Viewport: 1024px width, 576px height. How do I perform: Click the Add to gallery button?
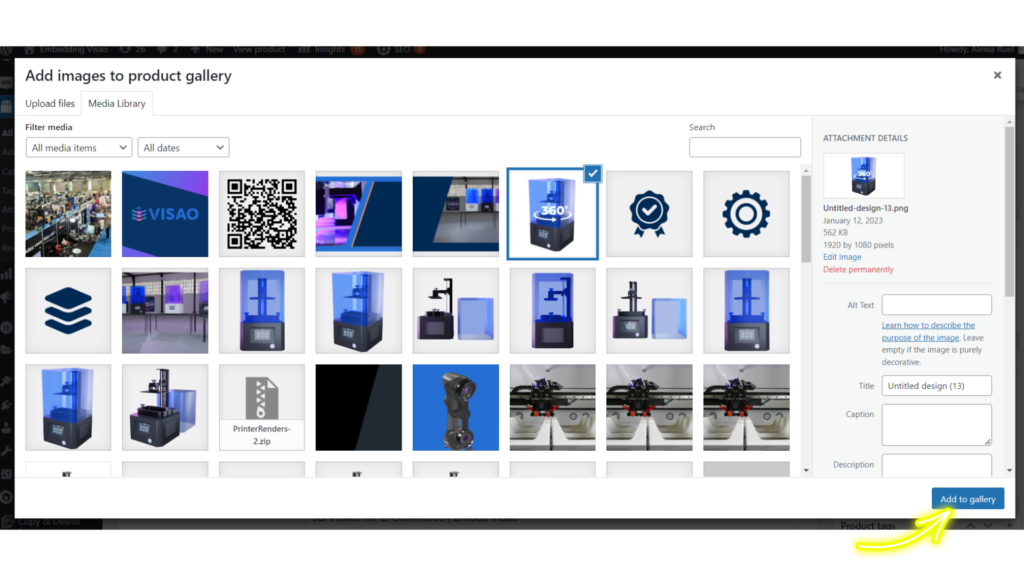point(968,499)
